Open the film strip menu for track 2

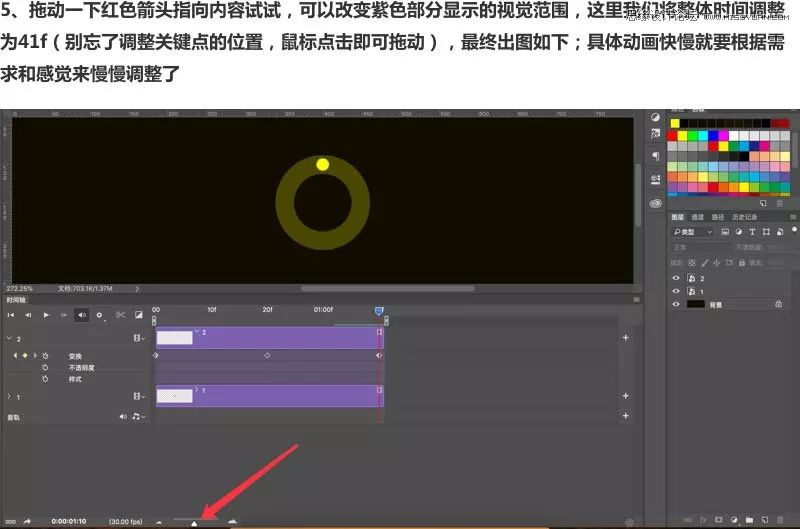pyautogui.click(x=139, y=338)
